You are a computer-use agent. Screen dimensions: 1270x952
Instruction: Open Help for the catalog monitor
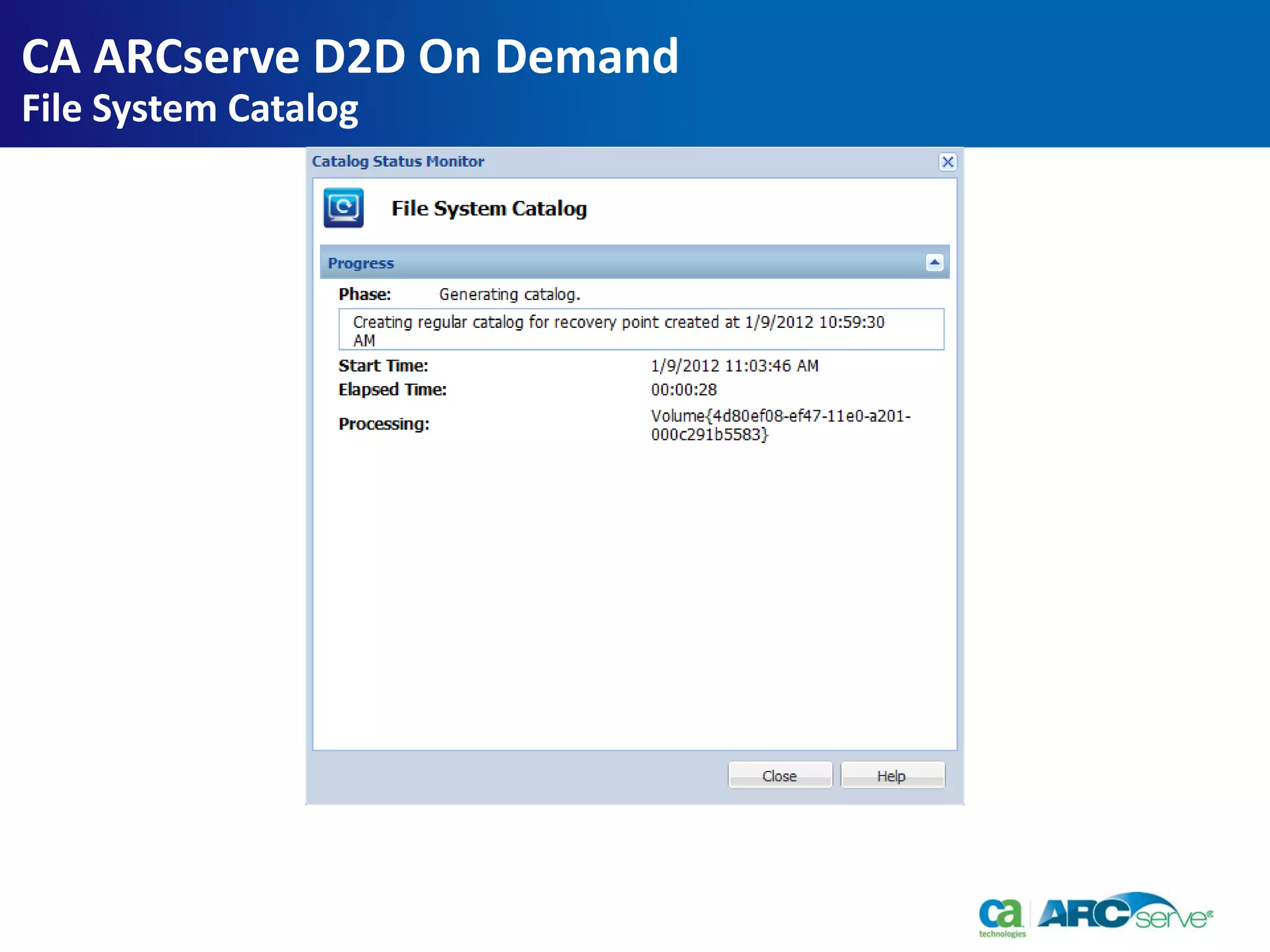point(892,775)
